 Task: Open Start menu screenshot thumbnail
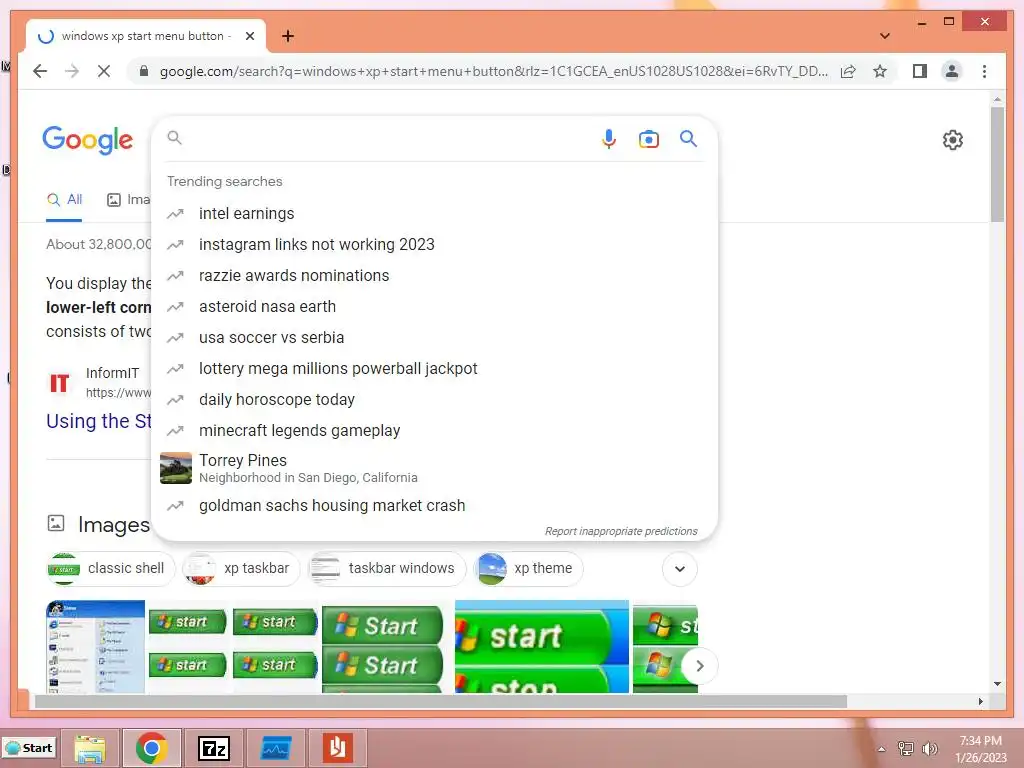(95, 647)
